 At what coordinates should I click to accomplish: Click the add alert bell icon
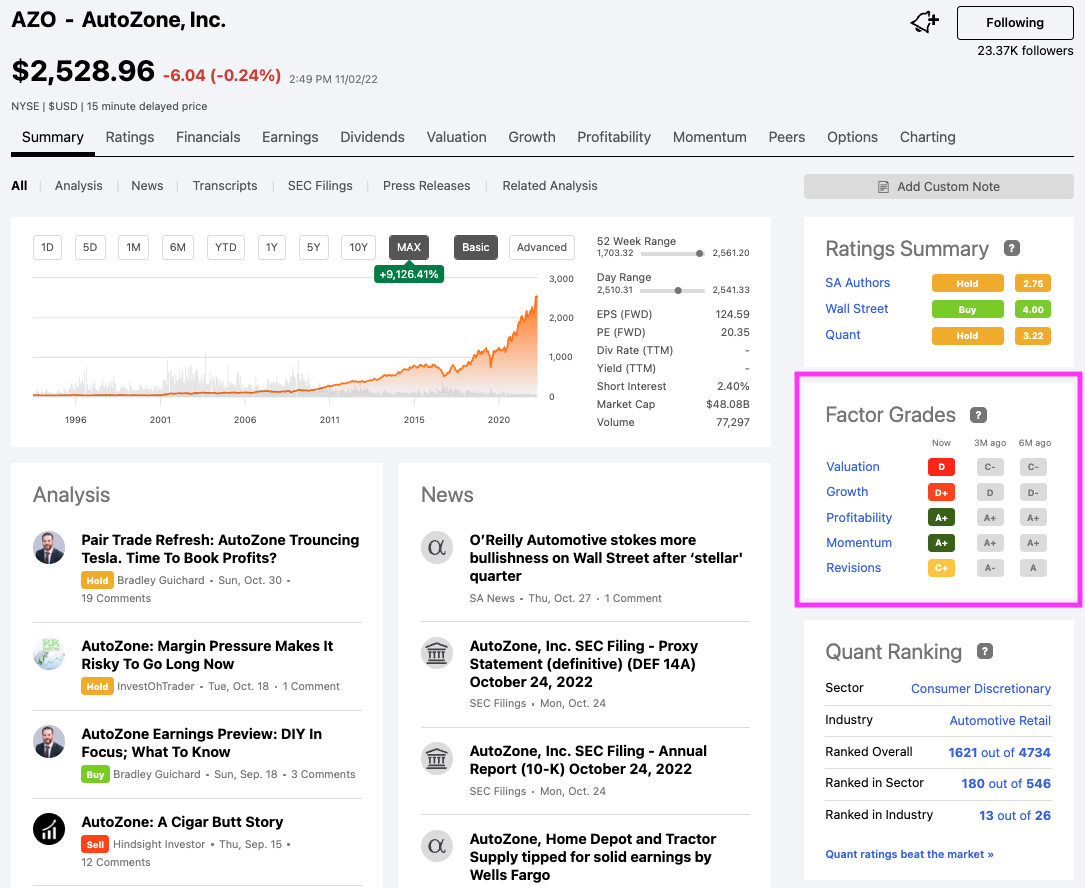[924, 22]
